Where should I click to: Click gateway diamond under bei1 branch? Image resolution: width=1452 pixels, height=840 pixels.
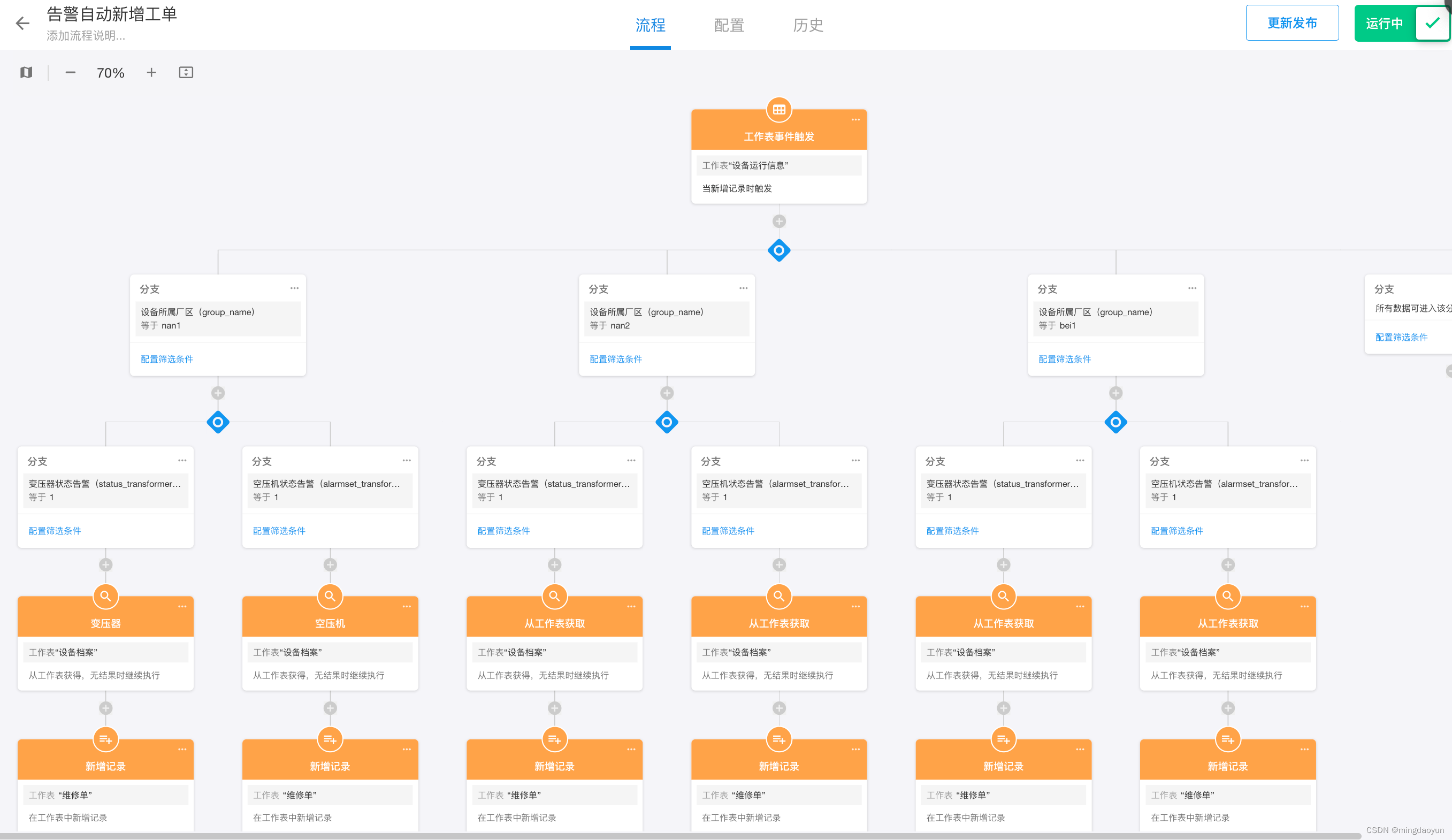[x=1115, y=422]
